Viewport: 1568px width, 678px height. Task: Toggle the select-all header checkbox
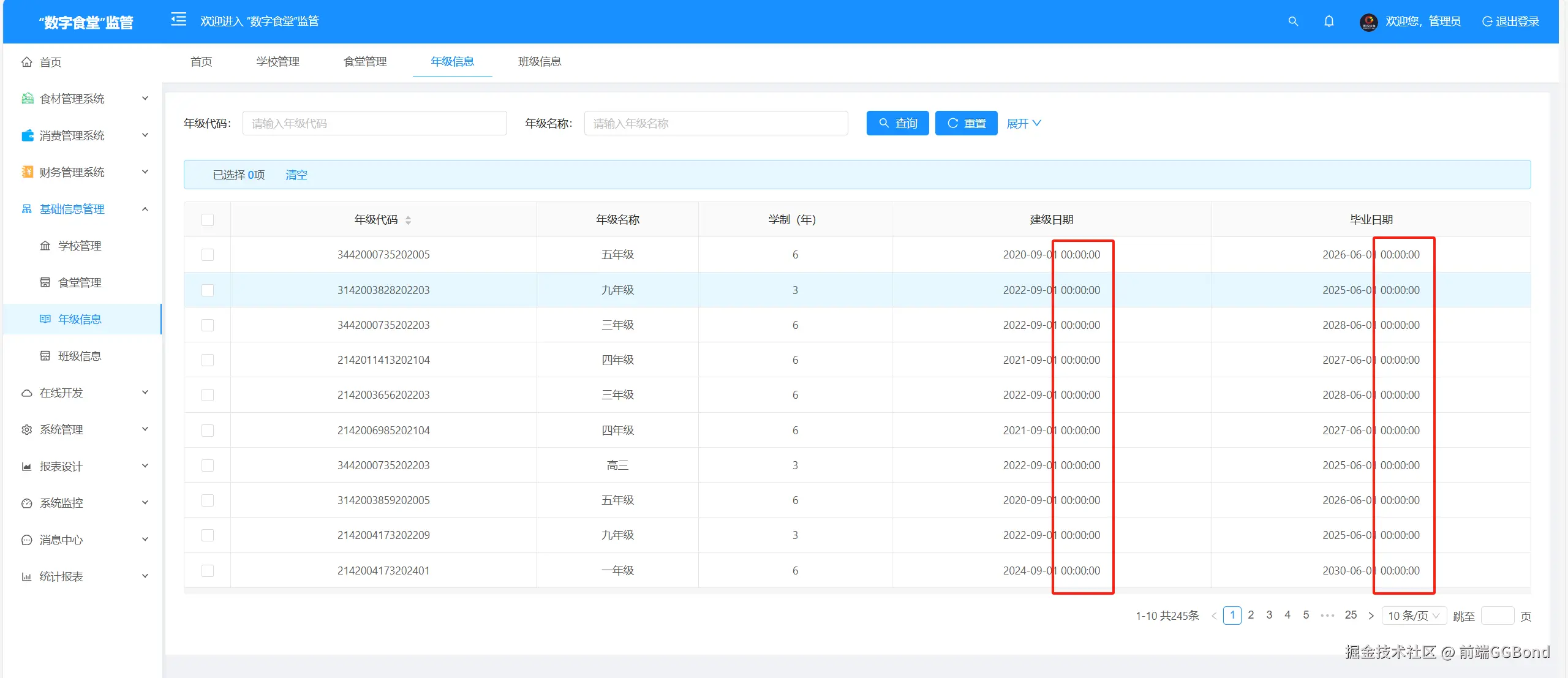point(208,220)
